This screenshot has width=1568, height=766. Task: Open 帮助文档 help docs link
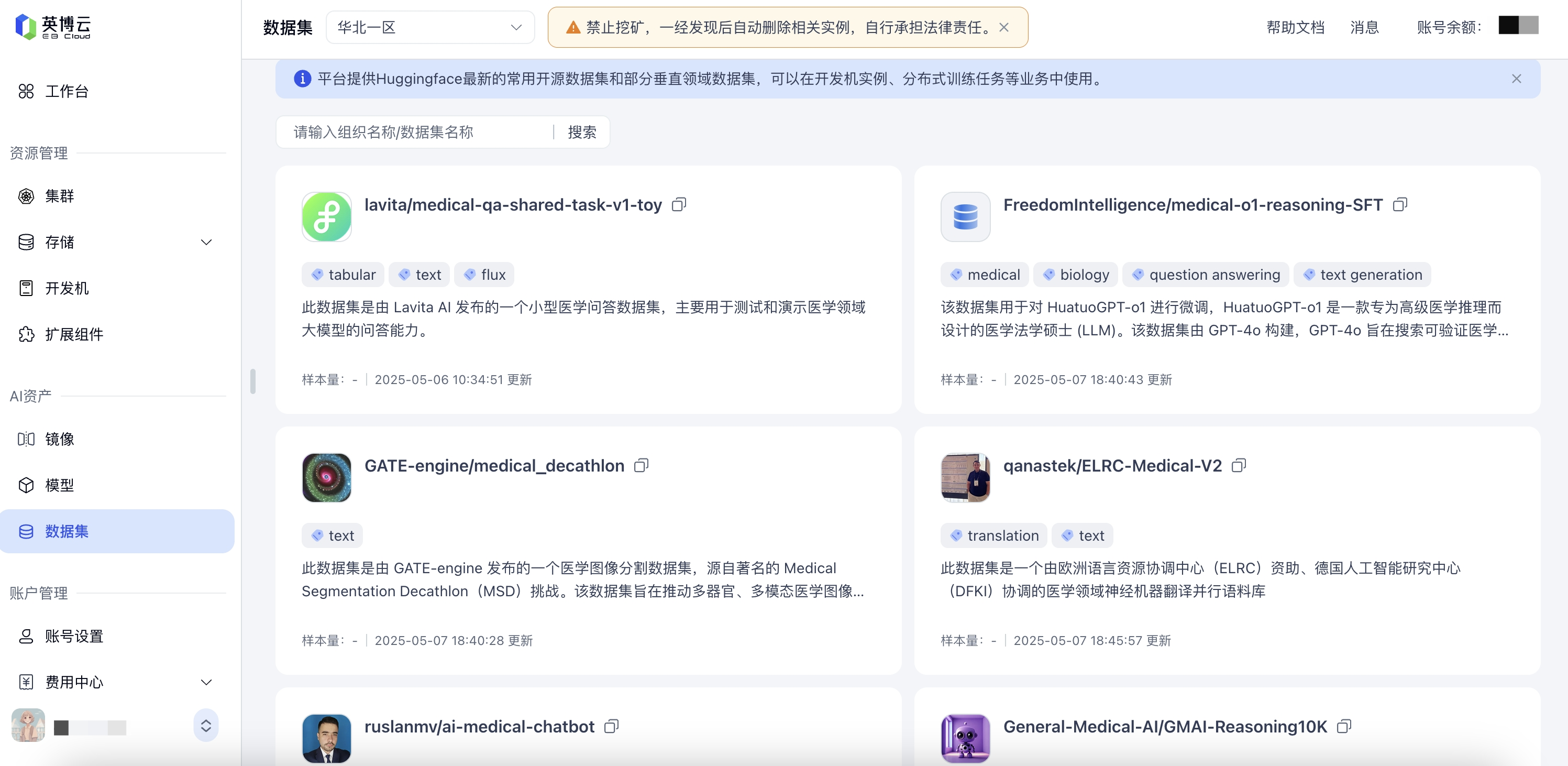[1295, 27]
